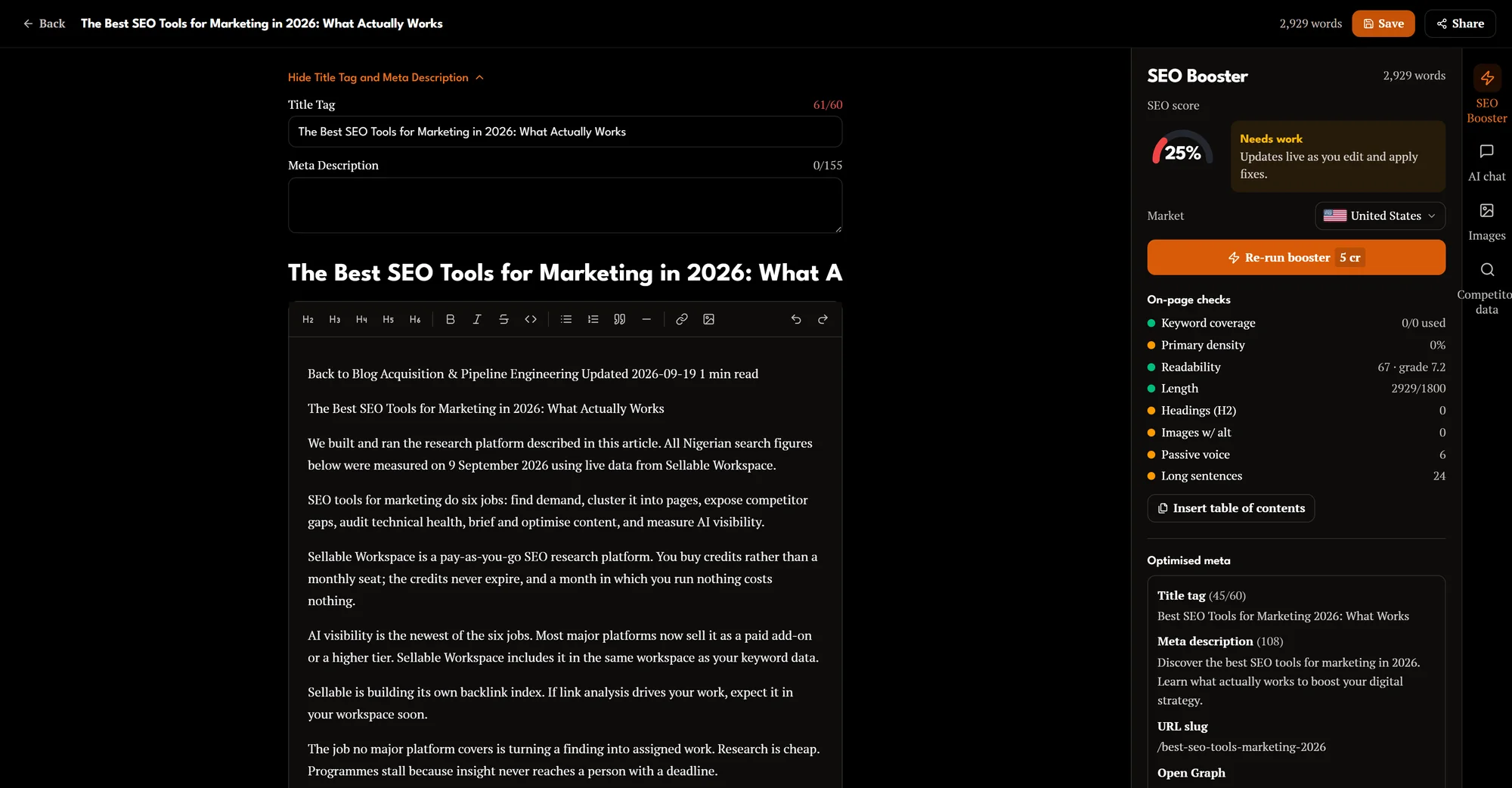Apply Heading 6 format
Screen dimensions: 1512x788
point(415,319)
